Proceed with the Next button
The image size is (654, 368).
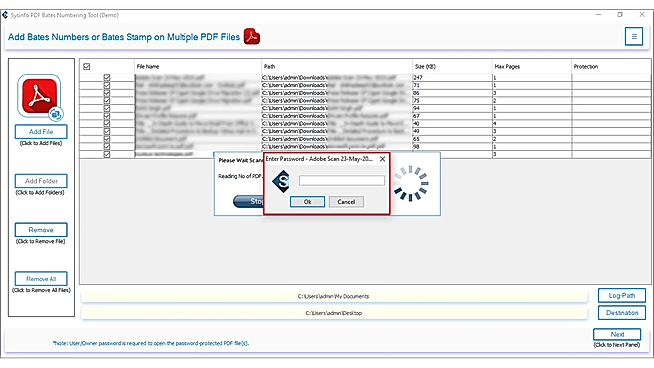pos(617,334)
